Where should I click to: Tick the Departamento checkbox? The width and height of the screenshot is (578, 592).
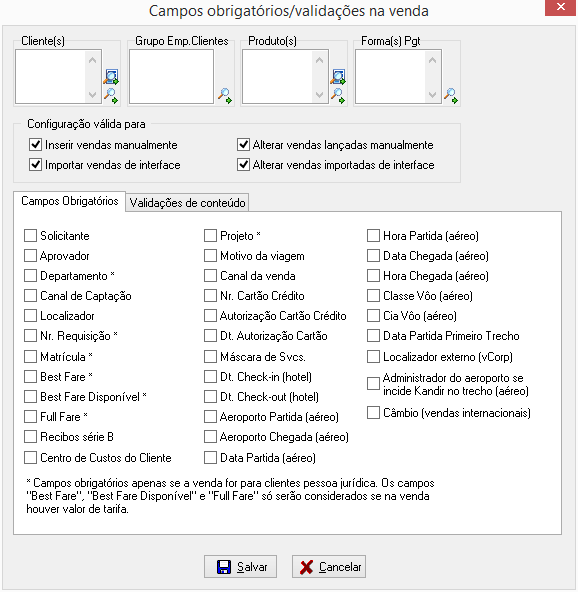coord(30,276)
